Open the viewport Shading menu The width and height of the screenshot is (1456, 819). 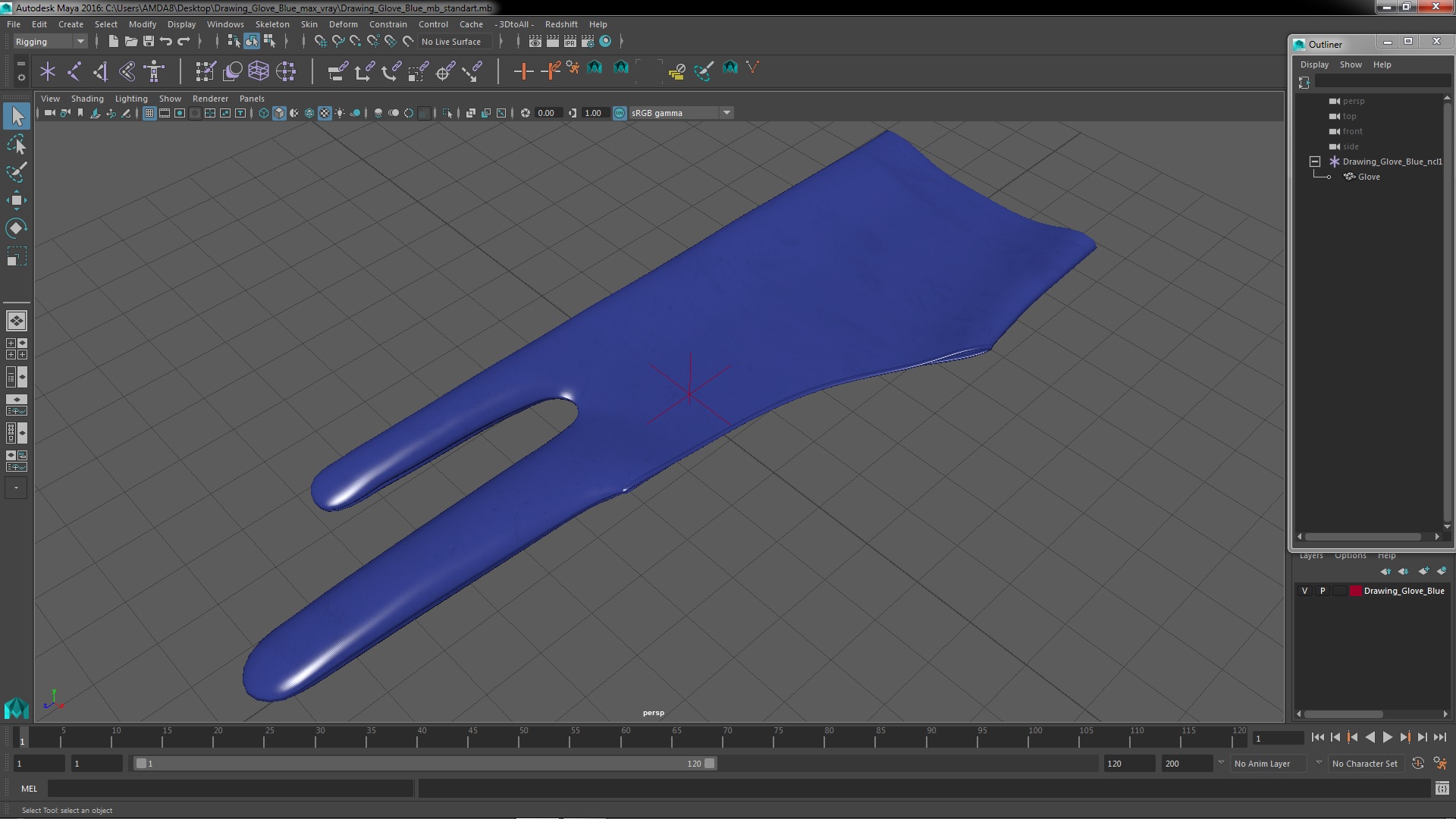(x=87, y=99)
